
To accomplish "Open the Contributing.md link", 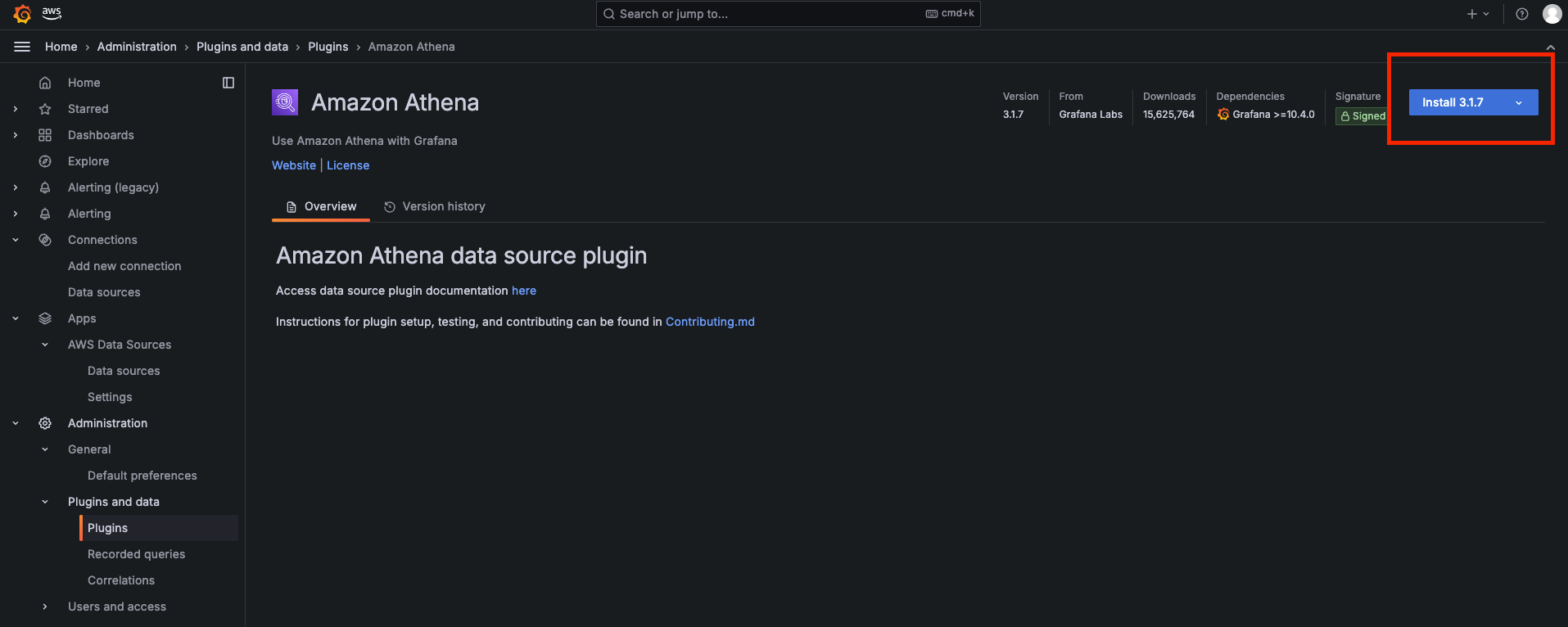I will (x=710, y=322).
